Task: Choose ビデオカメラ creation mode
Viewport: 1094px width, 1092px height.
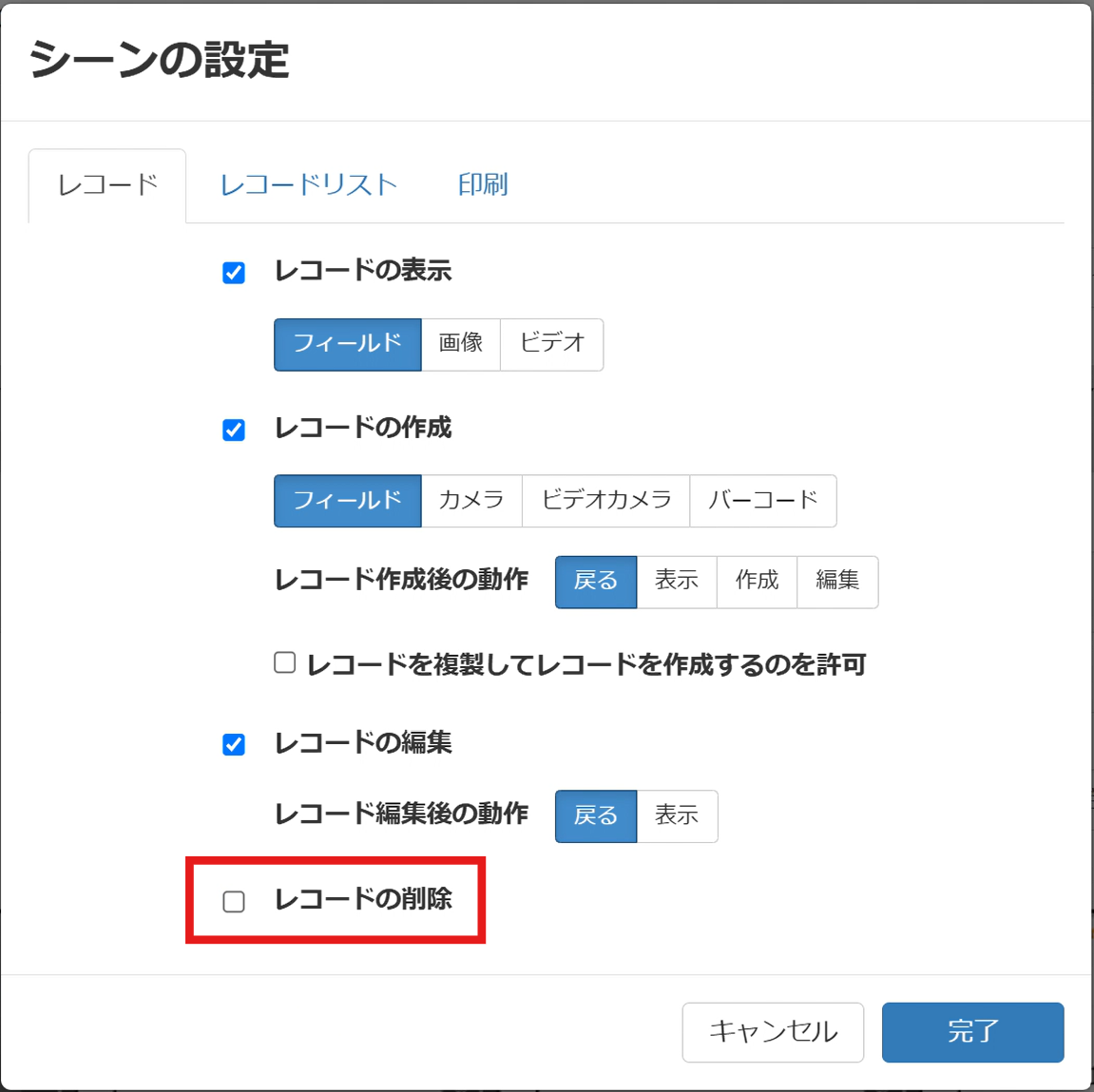Action: [606, 501]
